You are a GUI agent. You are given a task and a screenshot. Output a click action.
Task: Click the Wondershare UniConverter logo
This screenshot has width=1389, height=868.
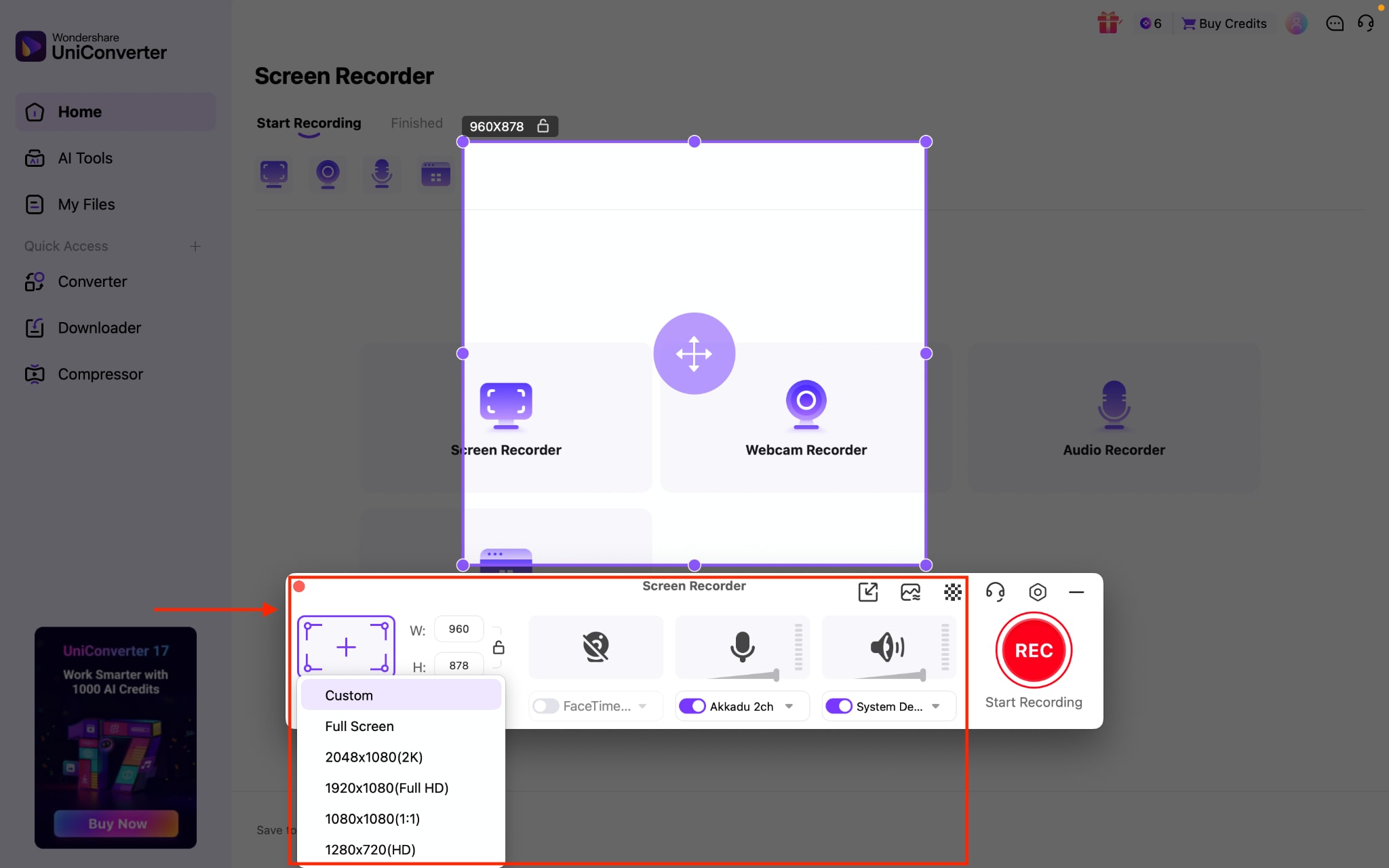(91, 46)
